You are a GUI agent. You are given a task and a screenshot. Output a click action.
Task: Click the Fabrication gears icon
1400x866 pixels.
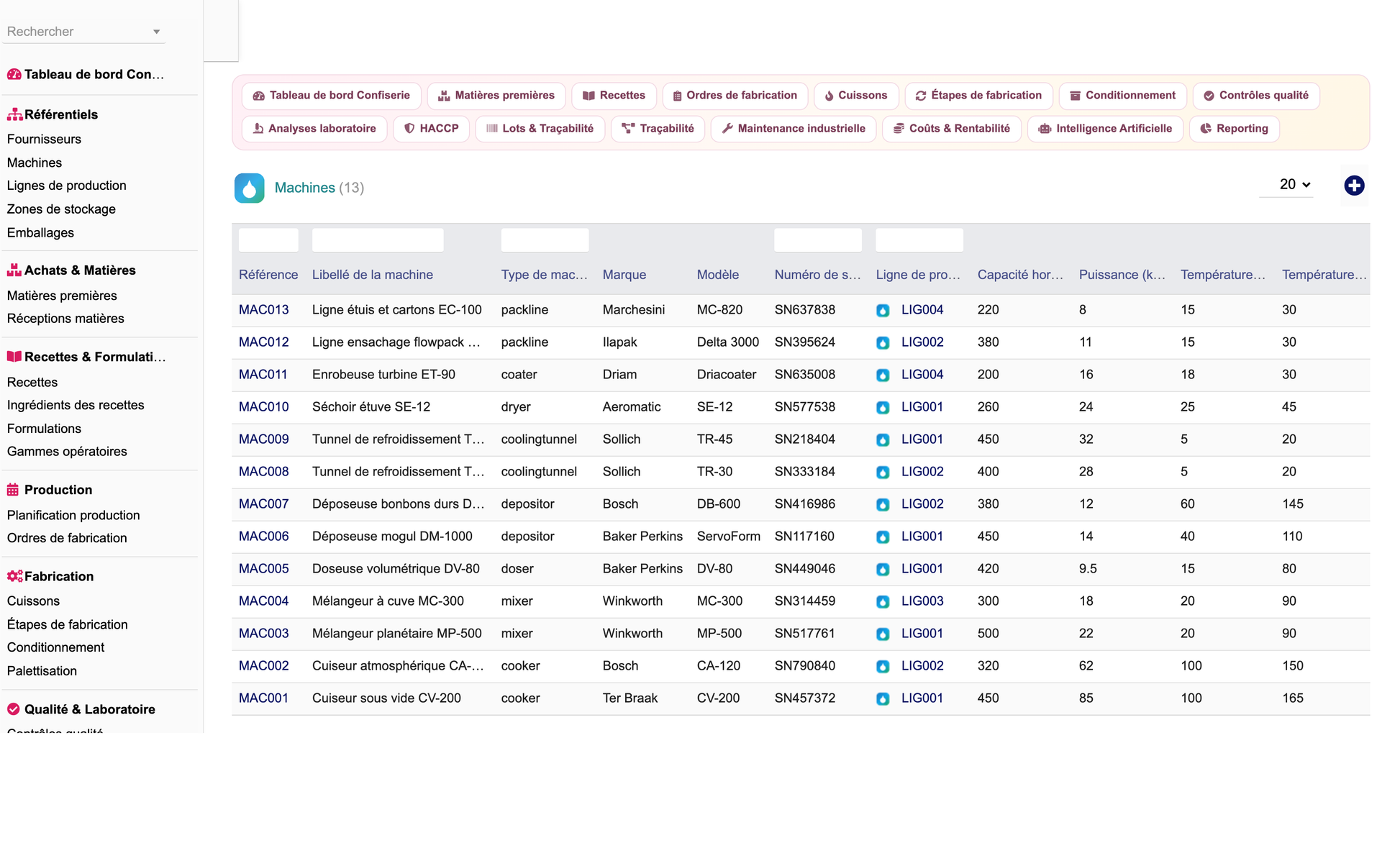(x=14, y=576)
